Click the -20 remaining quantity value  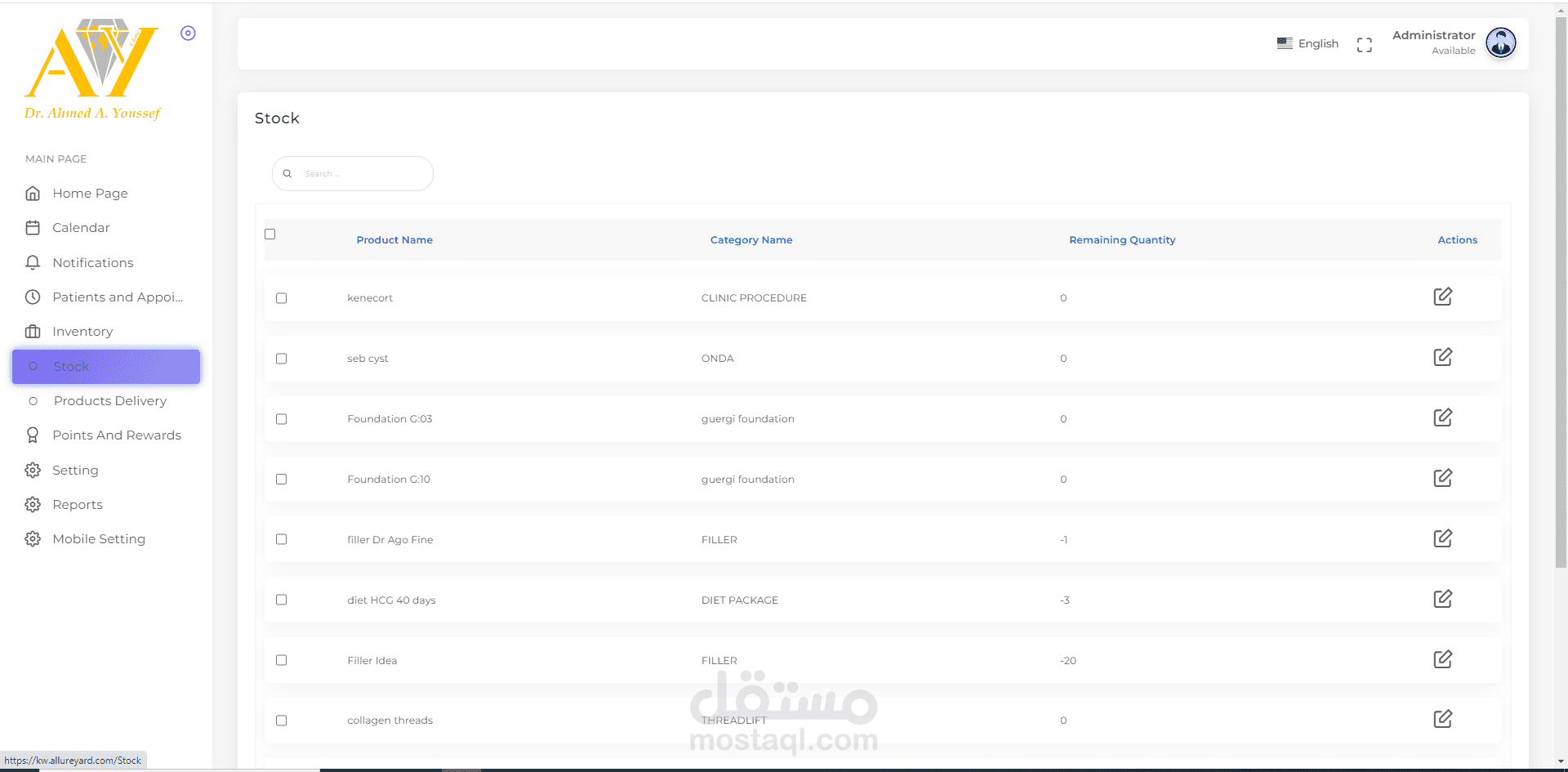(1068, 661)
